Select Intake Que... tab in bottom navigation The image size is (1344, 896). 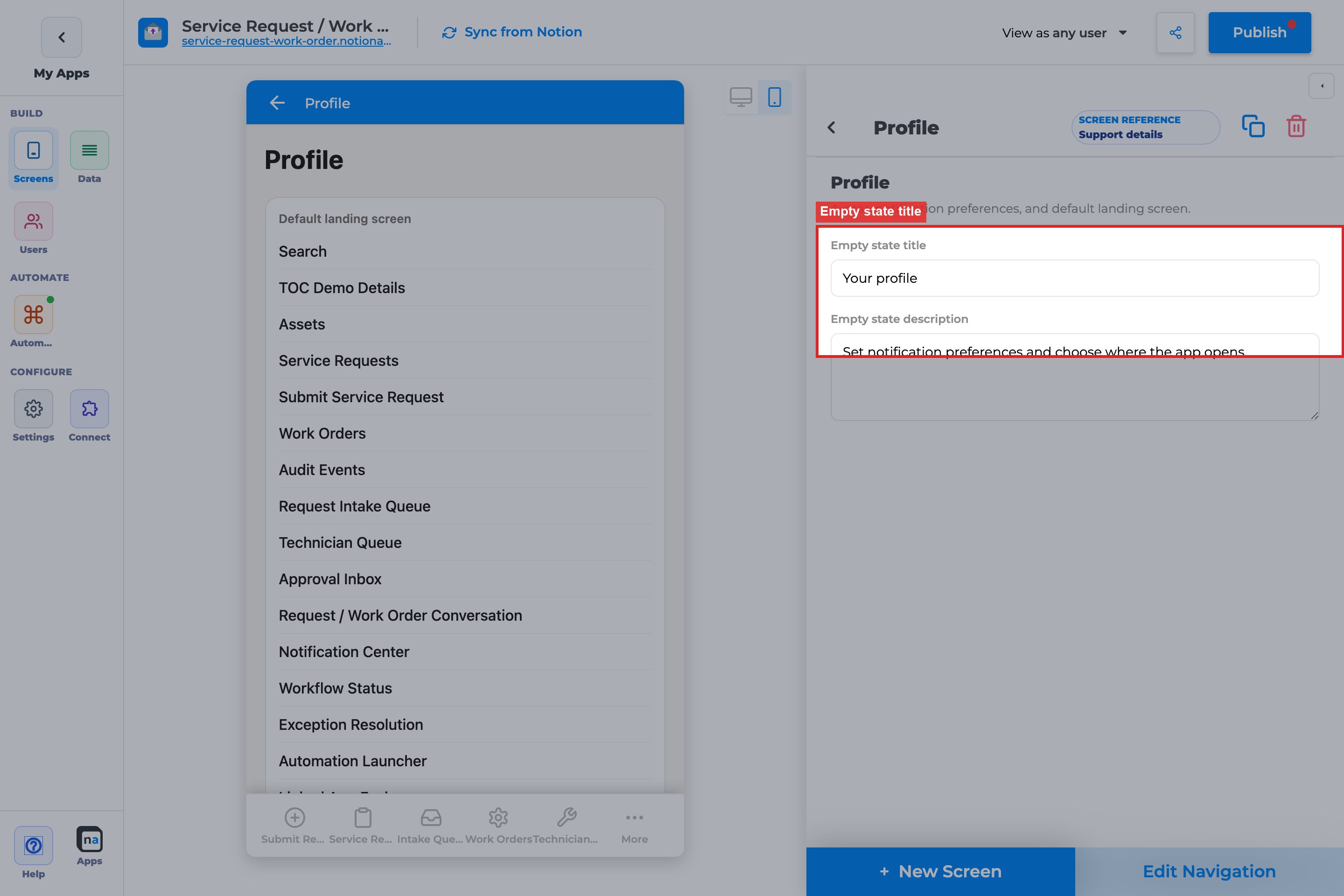pyautogui.click(x=430, y=825)
